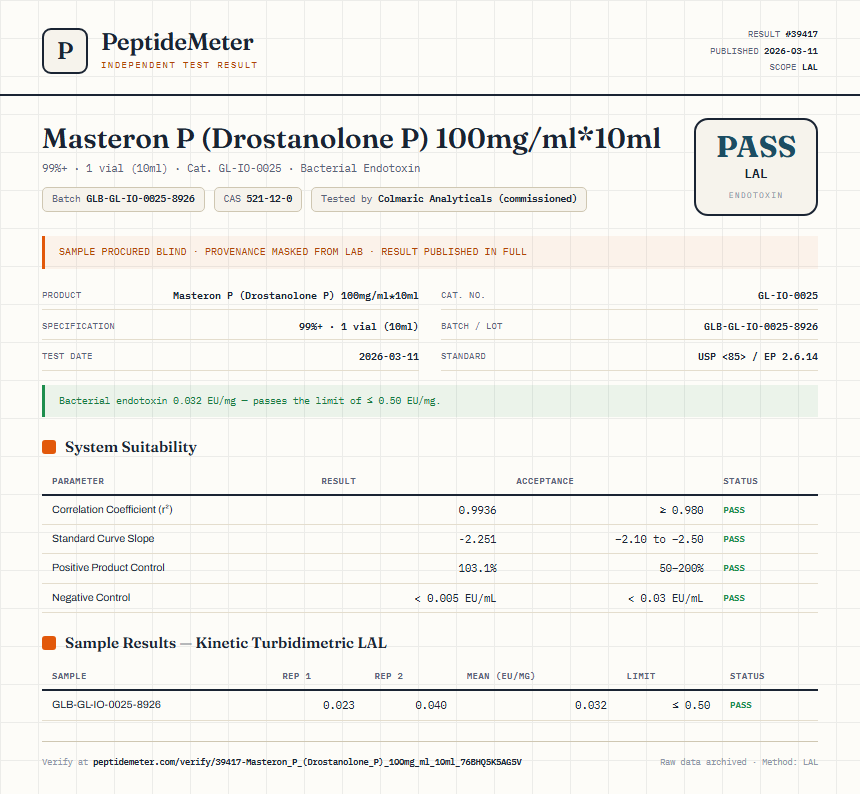The width and height of the screenshot is (860, 794).
Task: Select the SCOPE LAL text
Action: 793,67
